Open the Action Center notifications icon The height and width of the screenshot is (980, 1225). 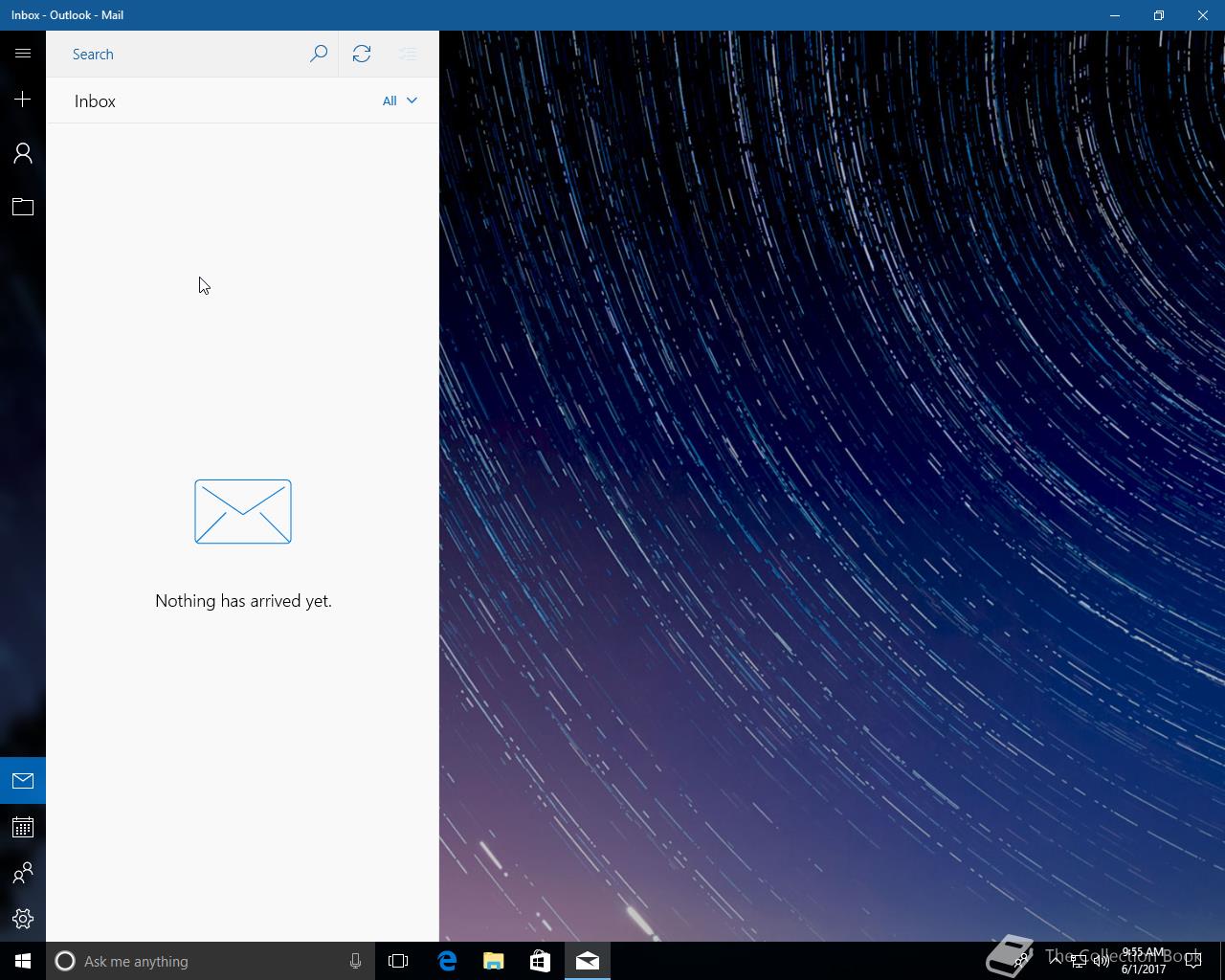1192,961
